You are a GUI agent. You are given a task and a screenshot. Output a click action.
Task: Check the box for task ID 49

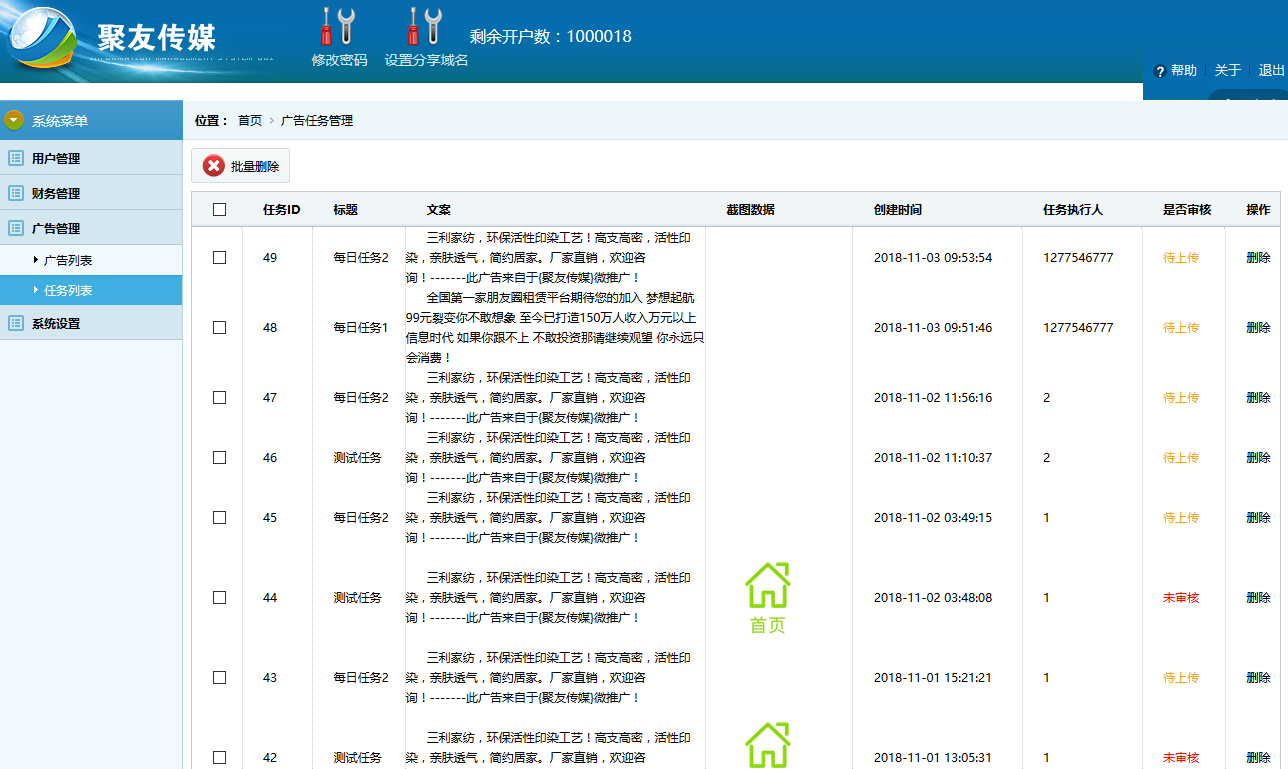220,258
